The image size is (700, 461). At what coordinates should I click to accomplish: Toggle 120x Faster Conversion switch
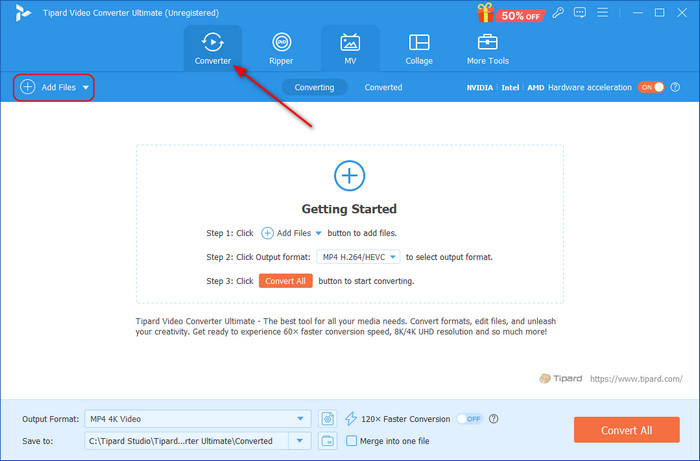469,419
